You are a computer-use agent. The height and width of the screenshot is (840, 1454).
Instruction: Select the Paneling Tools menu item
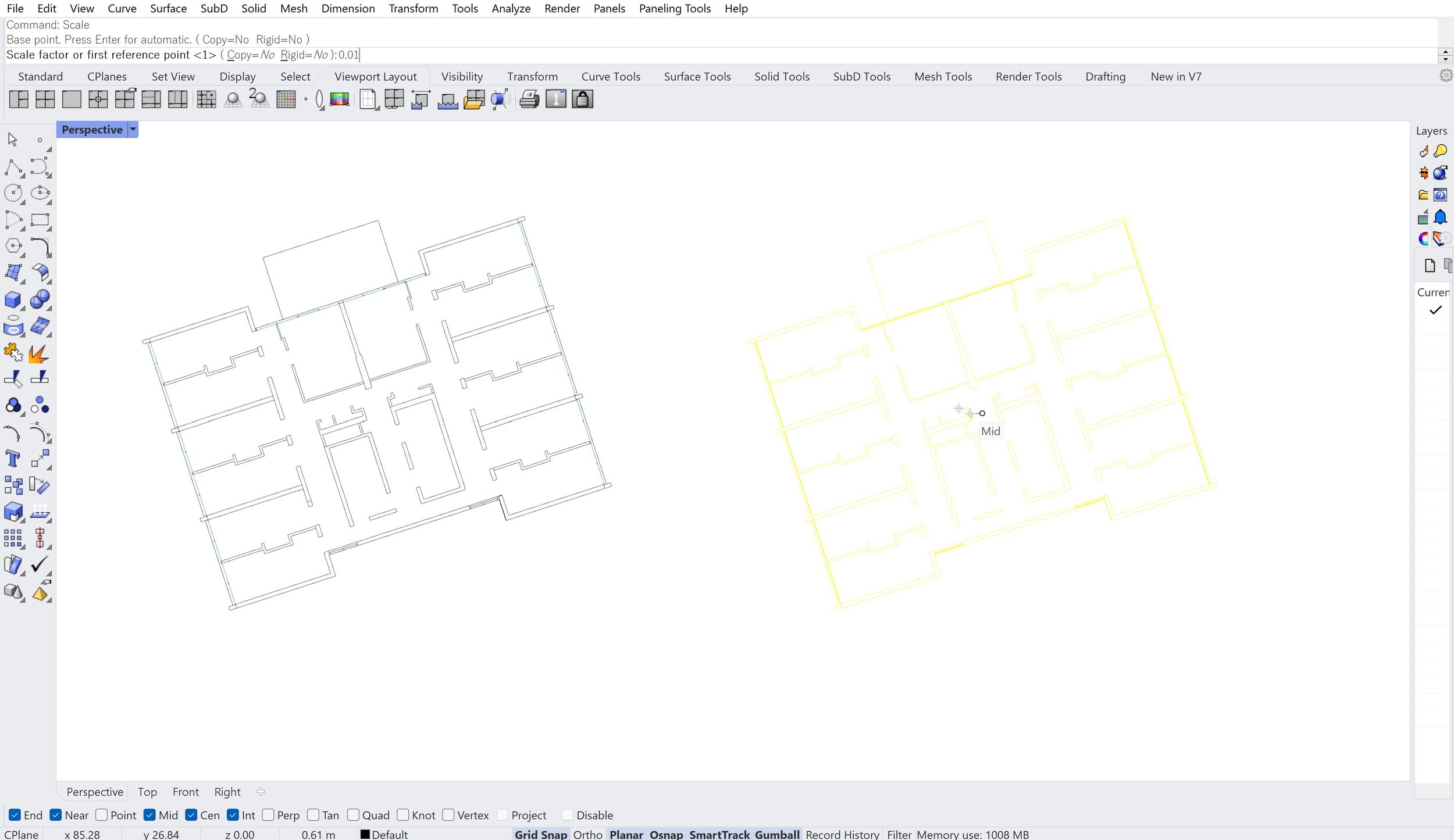click(x=675, y=8)
